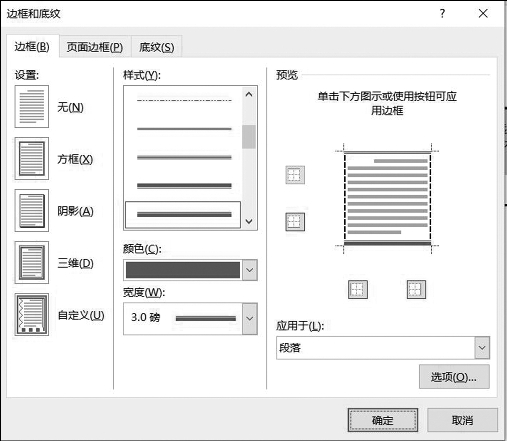Toggle the left border button below preview
Screen dimensions: 507x441
[358, 289]
